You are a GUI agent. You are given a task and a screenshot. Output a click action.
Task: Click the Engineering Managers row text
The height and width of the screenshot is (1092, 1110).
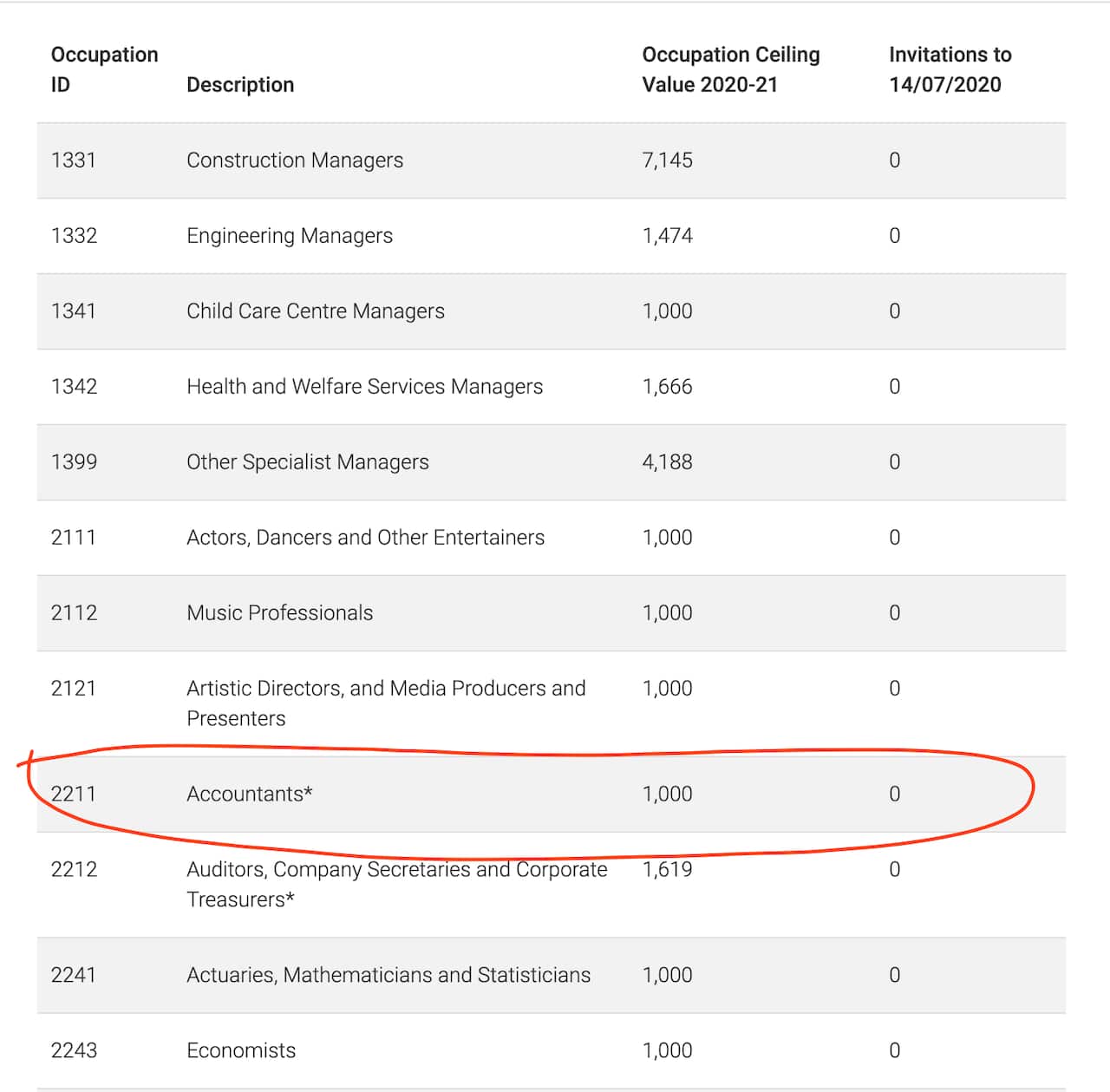click(290, 236)
